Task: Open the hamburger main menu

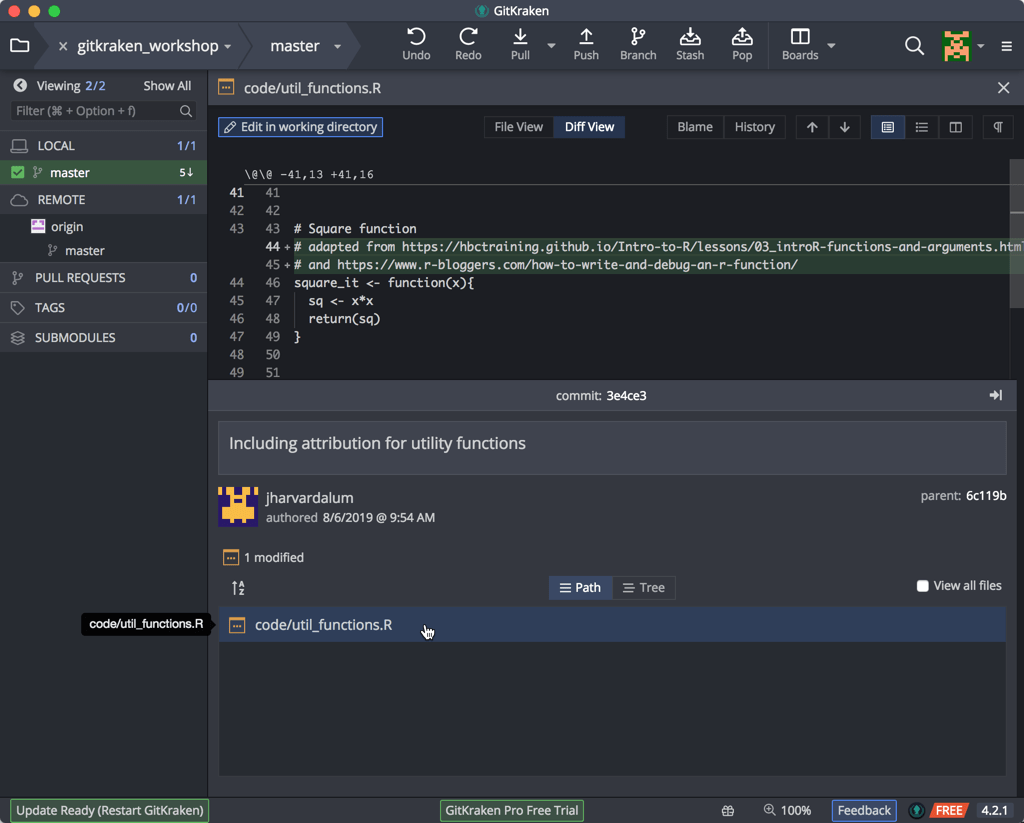Action: (x=1006, y=46)
